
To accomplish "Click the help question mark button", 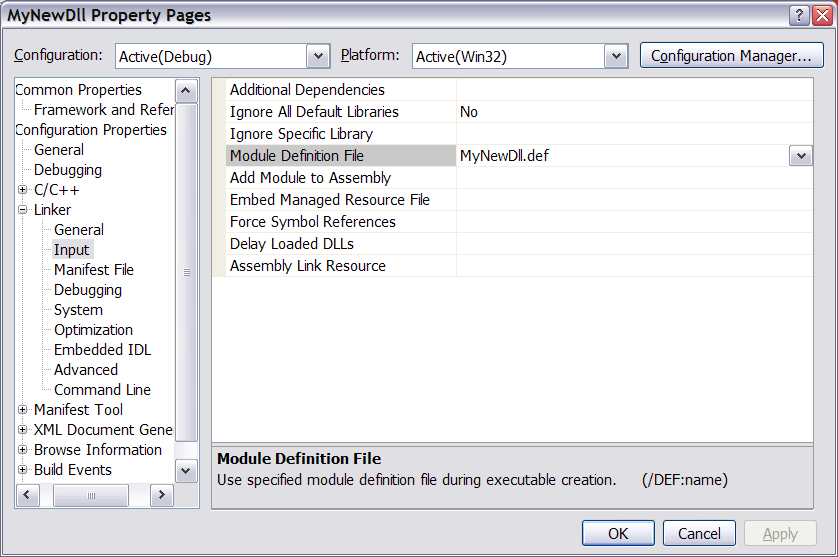I will 799,15.
